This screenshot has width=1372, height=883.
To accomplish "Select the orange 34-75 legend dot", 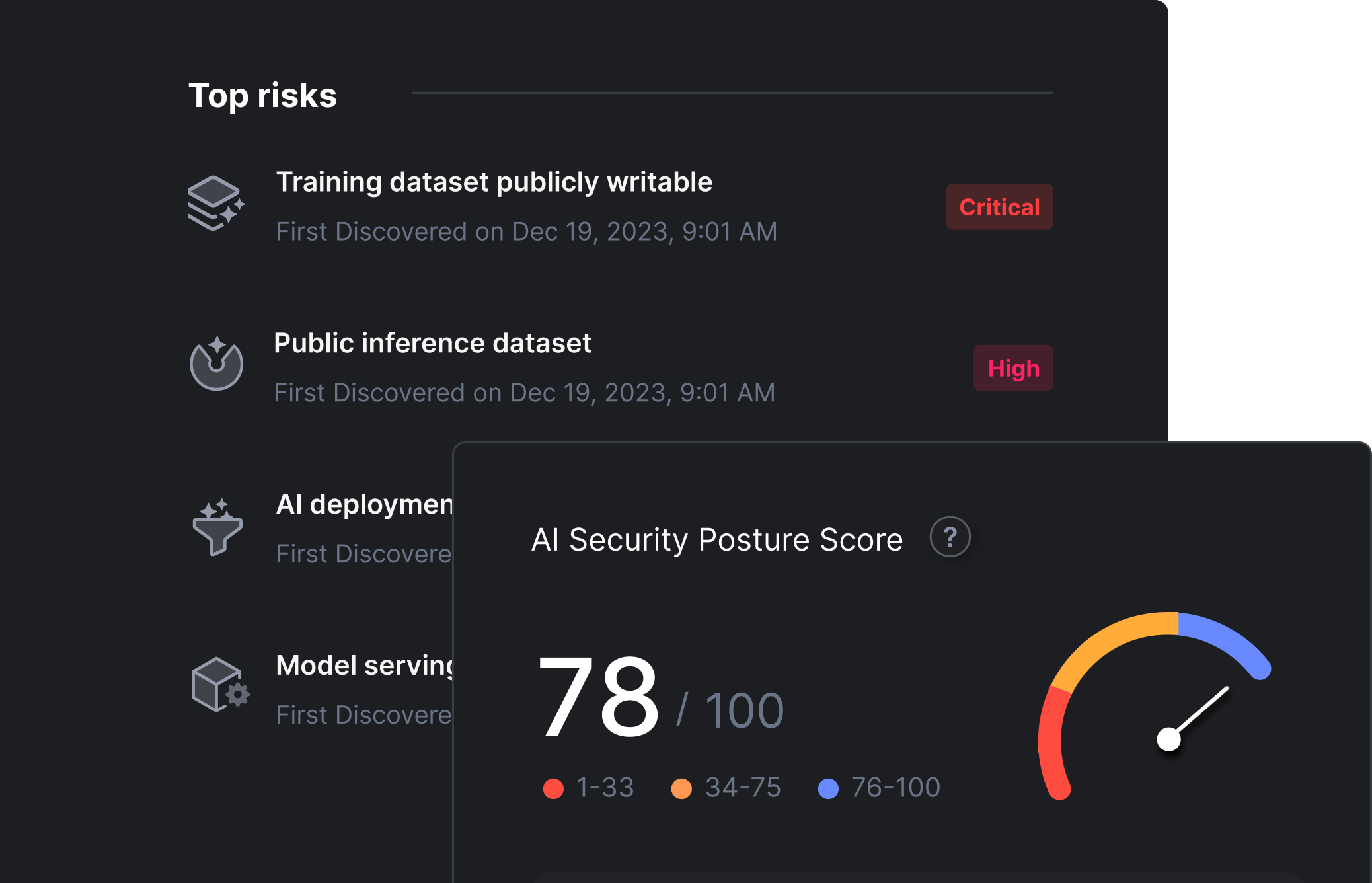I will click(x=681, y=787).
